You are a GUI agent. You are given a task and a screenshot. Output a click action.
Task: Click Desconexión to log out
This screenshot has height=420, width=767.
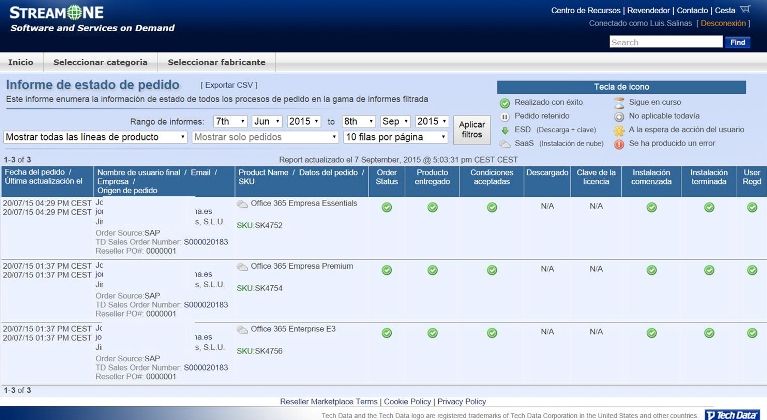[x=723, y=23]
